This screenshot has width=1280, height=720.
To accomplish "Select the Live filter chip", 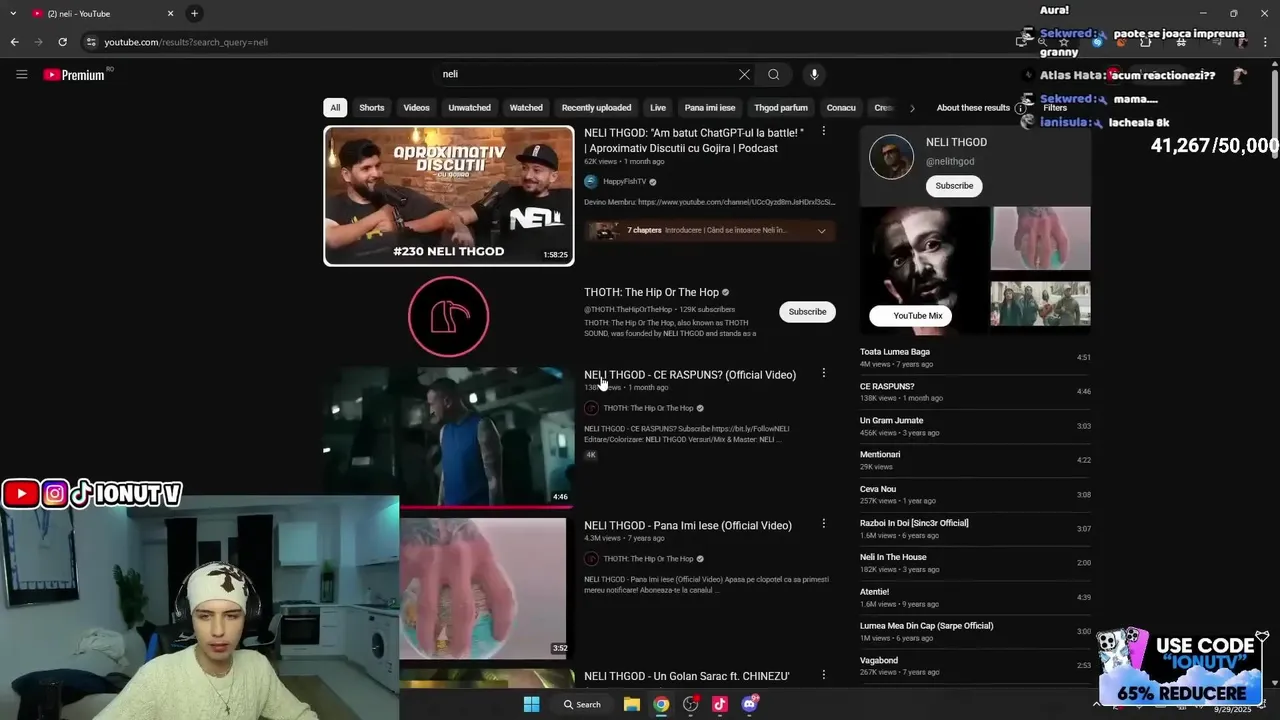I will 657,107.
